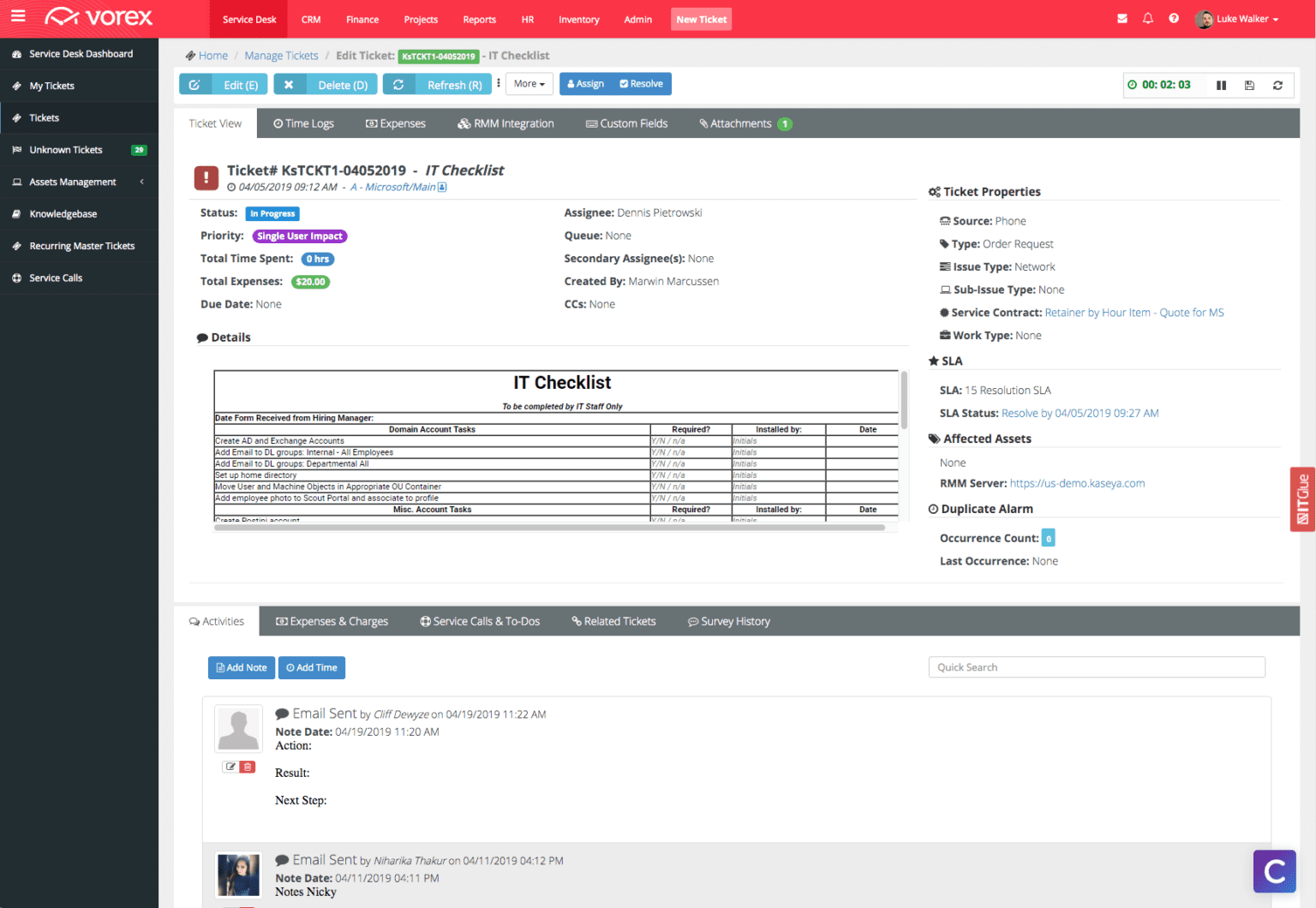Click the Quick Search field

(x=1097, y=666)
